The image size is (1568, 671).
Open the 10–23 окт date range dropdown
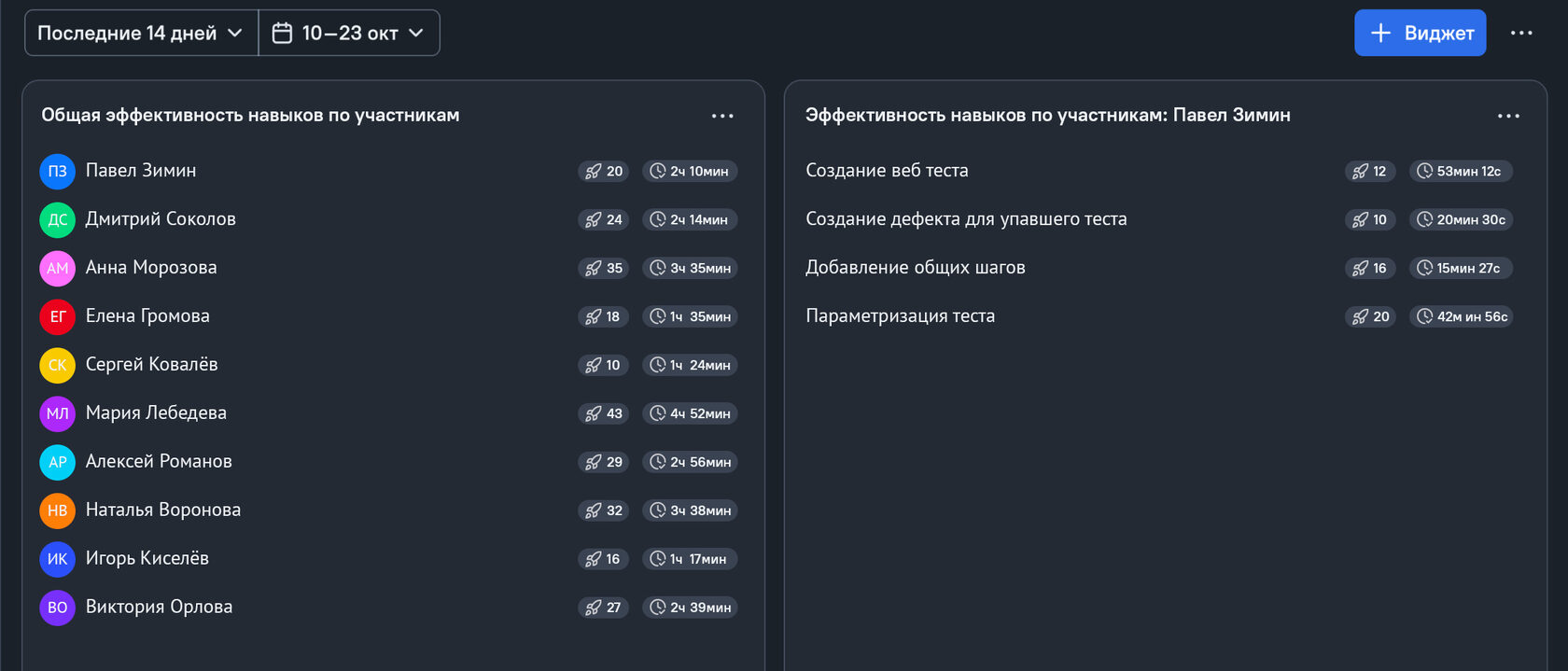tap(349, 34)
